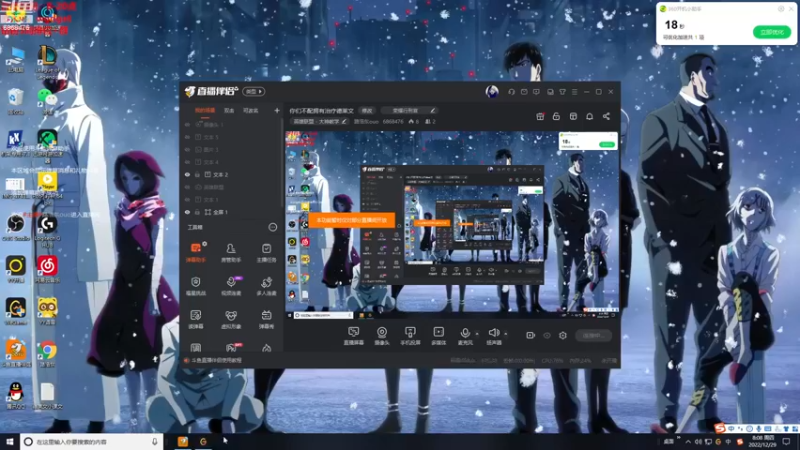Select the 全屏 1 layer row
Screen dimensions: 800x450
232,212
